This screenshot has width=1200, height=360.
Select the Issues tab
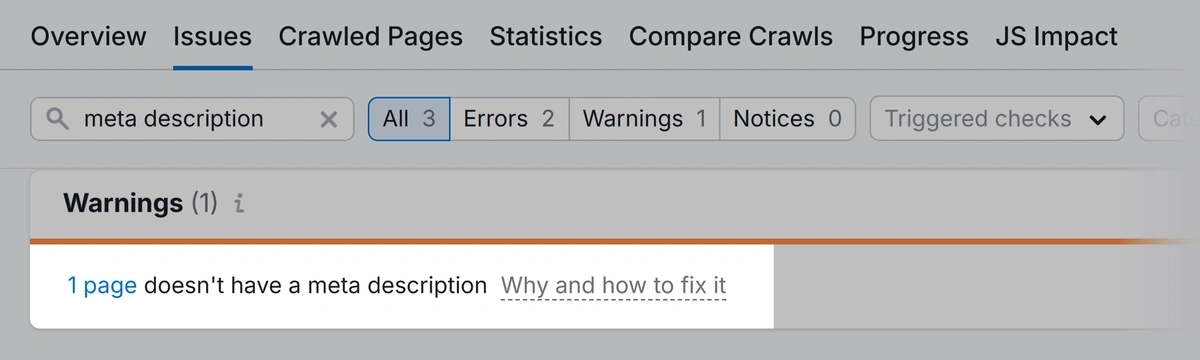tap(212, 37)
